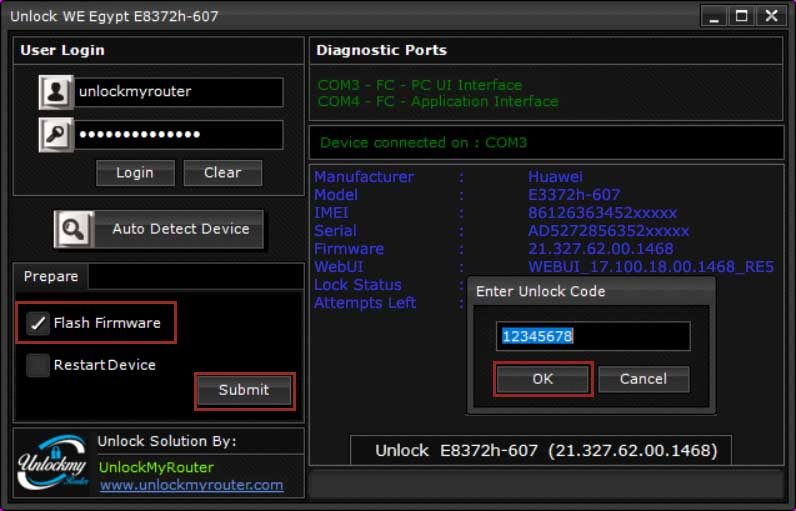Click the Diagnostic Ports header
The height and width of the screenshot is (511, 796).
click(x=382, y=50)
